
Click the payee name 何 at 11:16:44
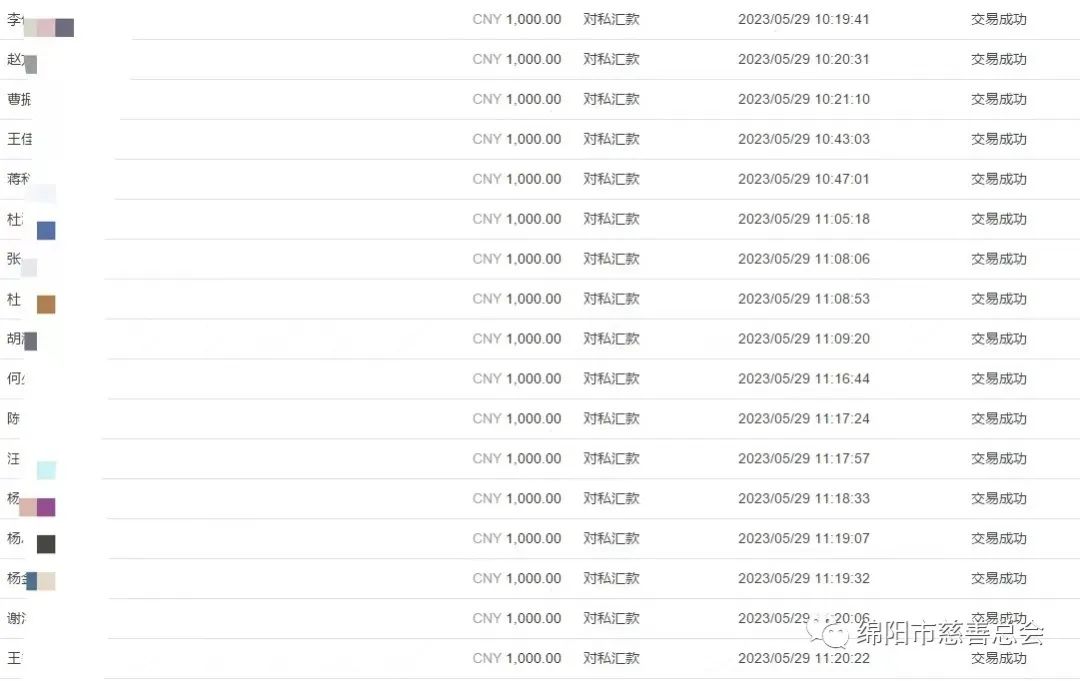point(15,379)
